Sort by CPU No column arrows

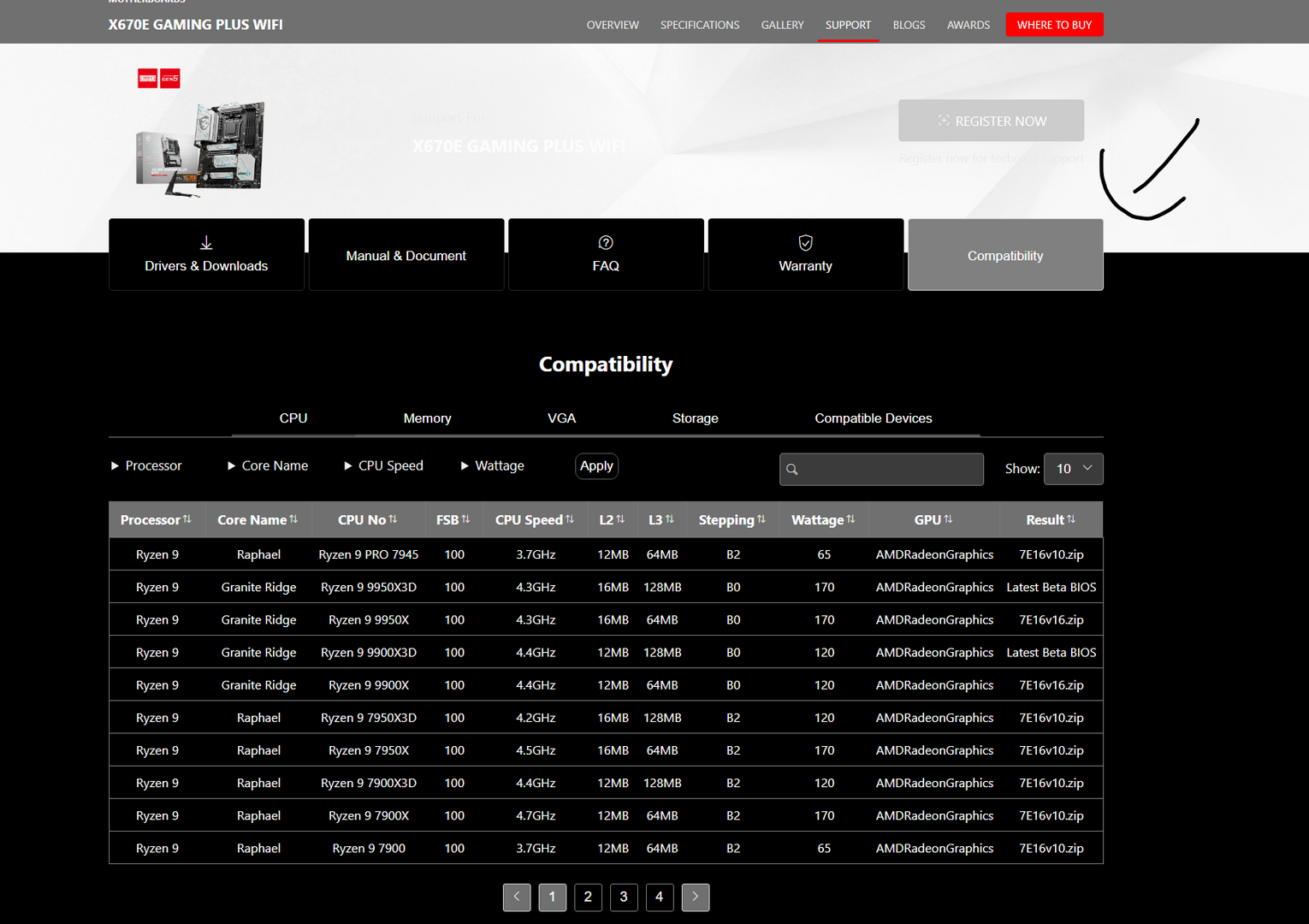click(393, 519)
